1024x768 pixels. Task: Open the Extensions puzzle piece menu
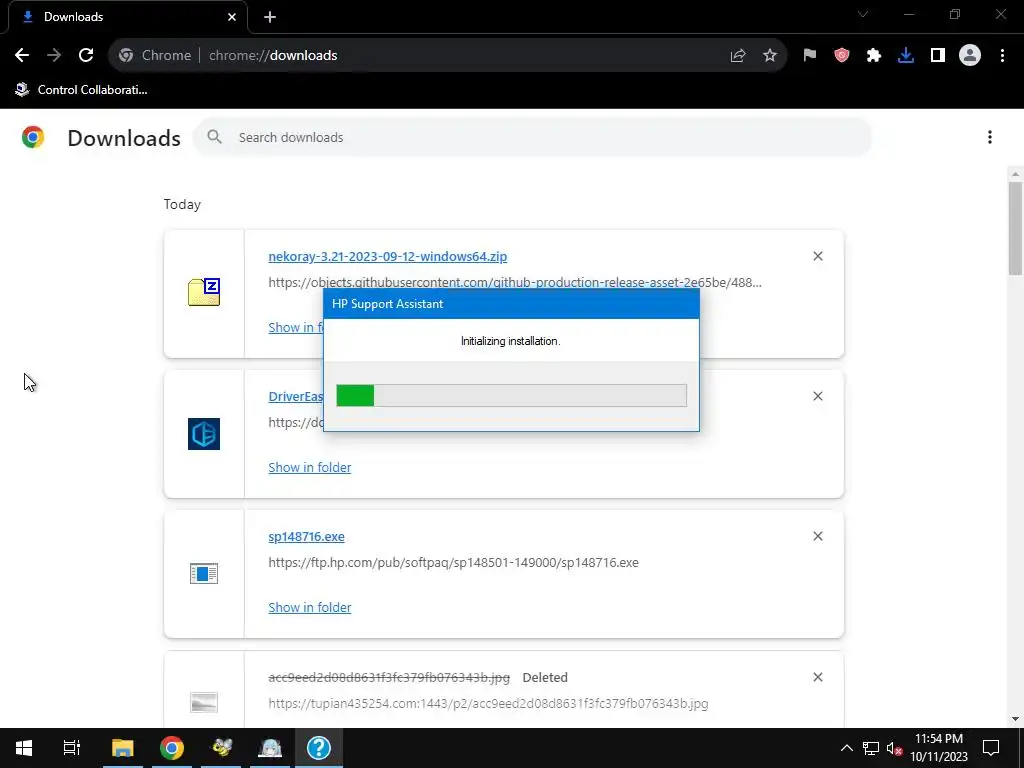pyautogui.click(x=874, y=56)
